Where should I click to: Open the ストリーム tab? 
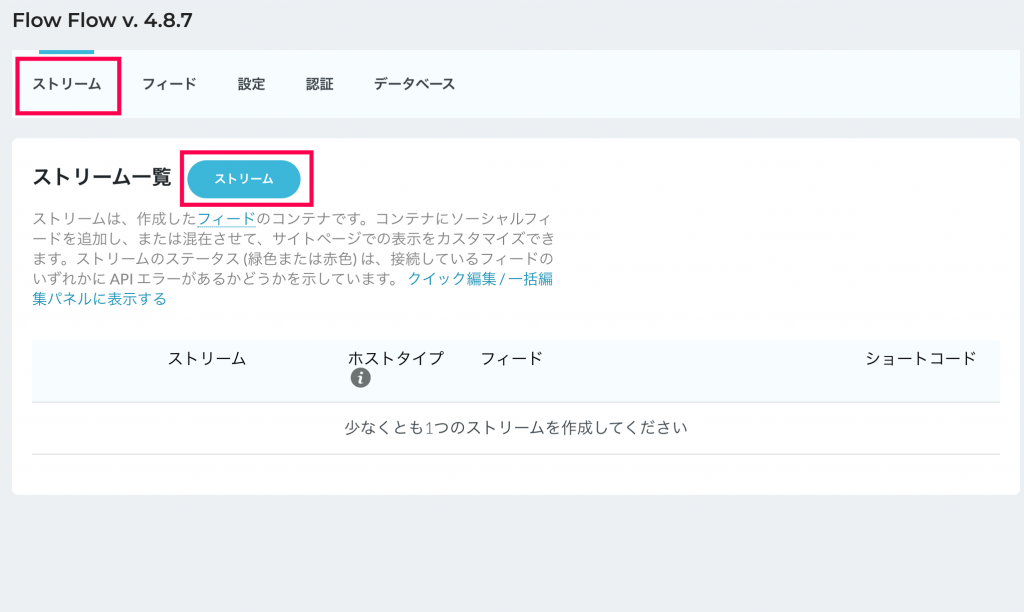point(67,84)
